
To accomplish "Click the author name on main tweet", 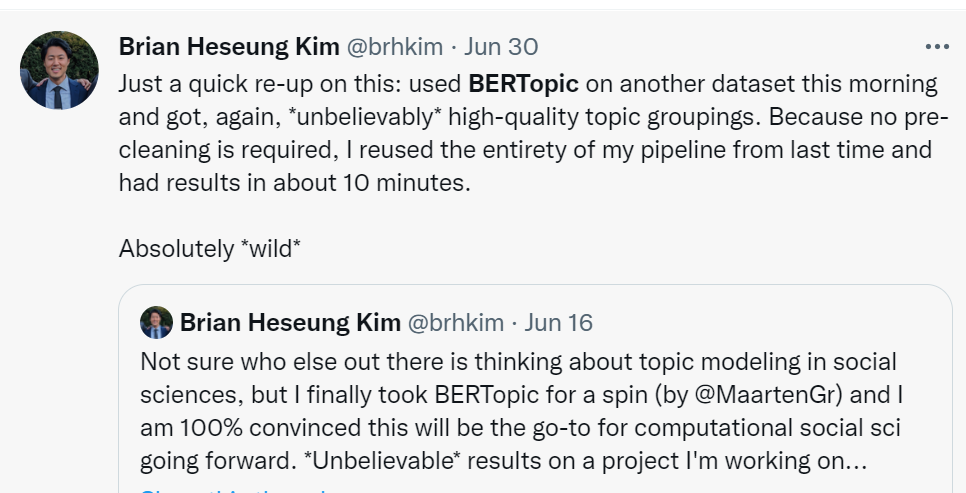I will coord(228,47).
